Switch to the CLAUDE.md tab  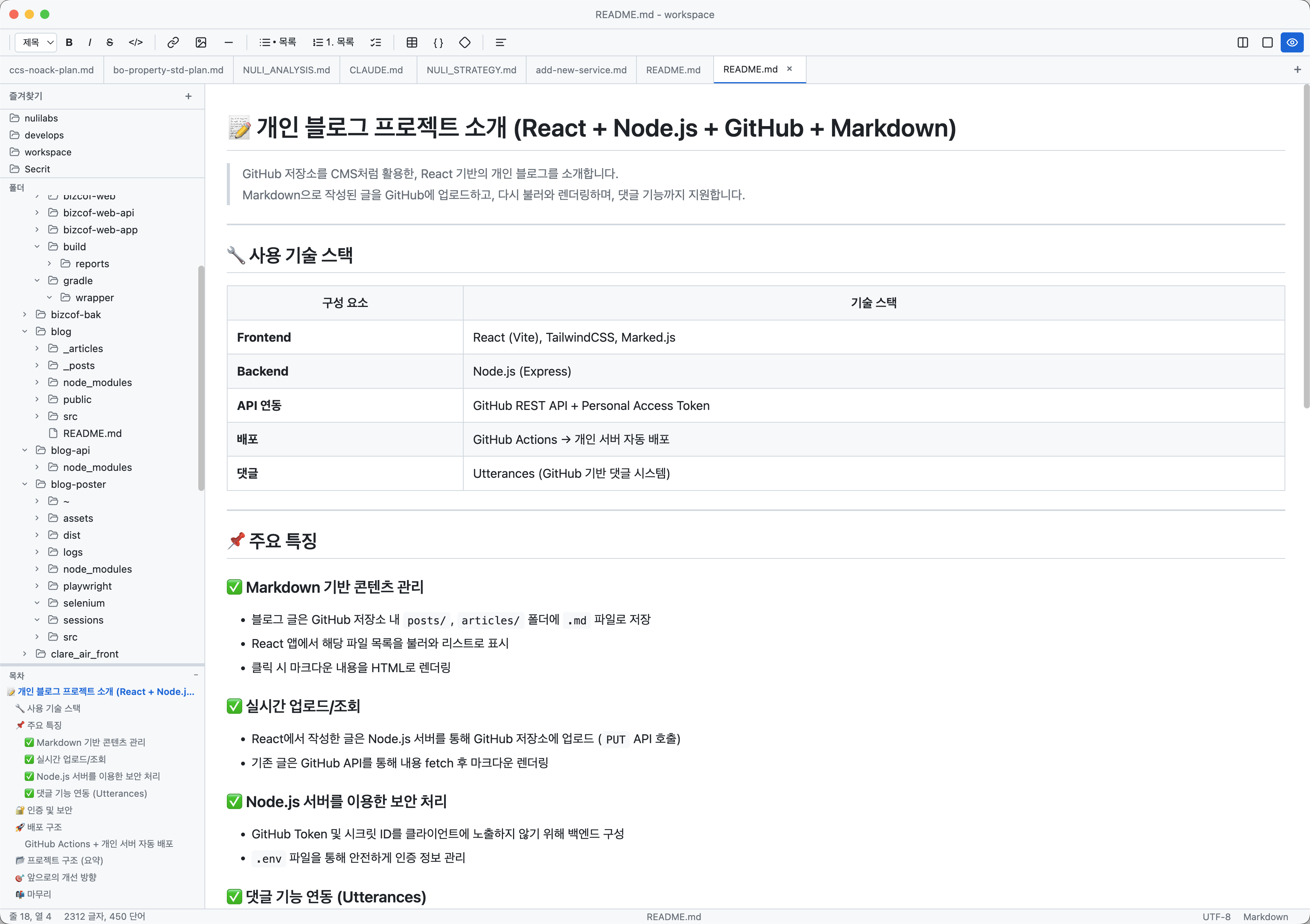(x=376, y=69)
